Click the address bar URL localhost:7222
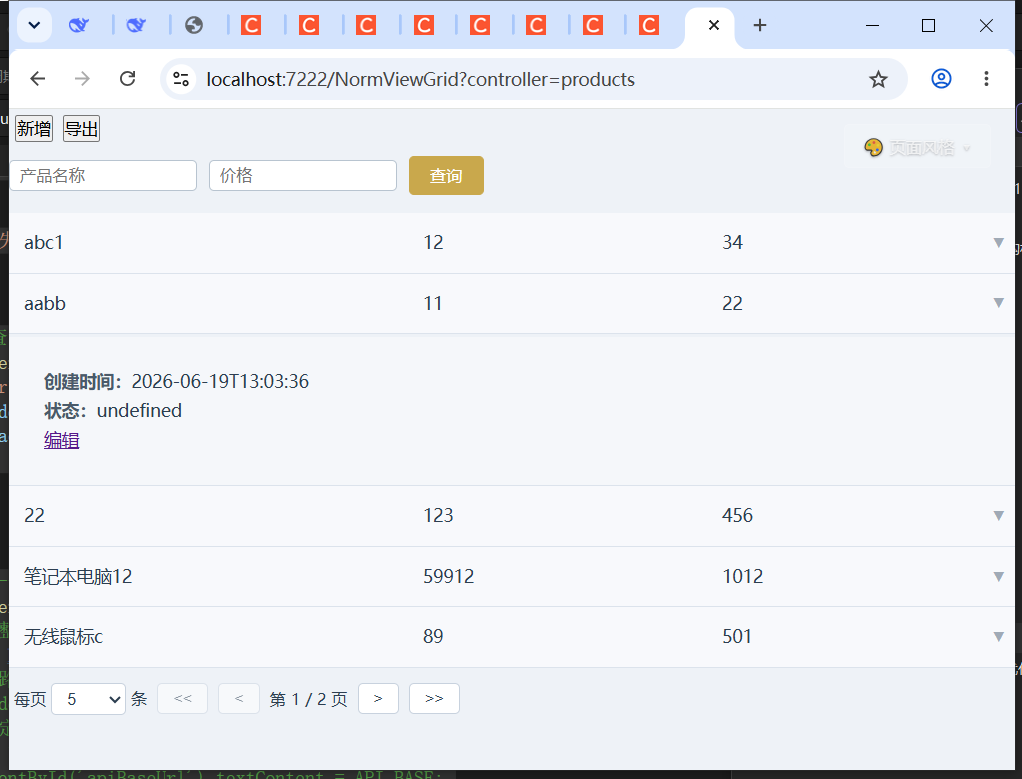Image resolution: width=1022 pixels, height=779 pixels. point(420,80)
